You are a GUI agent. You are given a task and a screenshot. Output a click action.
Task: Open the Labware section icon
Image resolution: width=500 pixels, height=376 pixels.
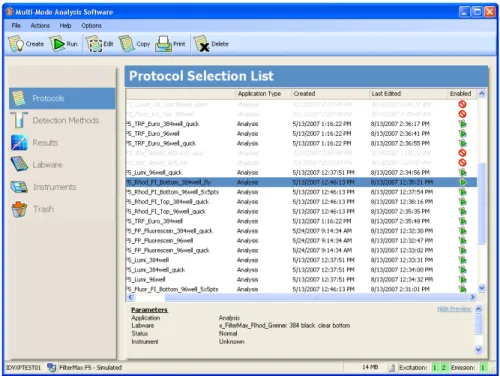coord(19,164)
